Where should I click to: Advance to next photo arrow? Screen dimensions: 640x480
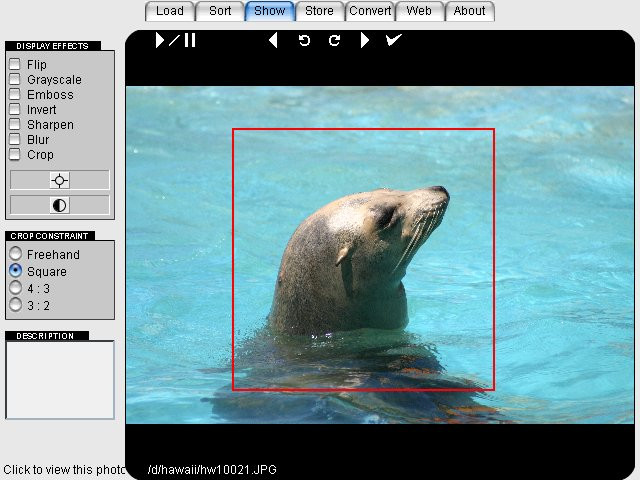[x=364, y=40]
